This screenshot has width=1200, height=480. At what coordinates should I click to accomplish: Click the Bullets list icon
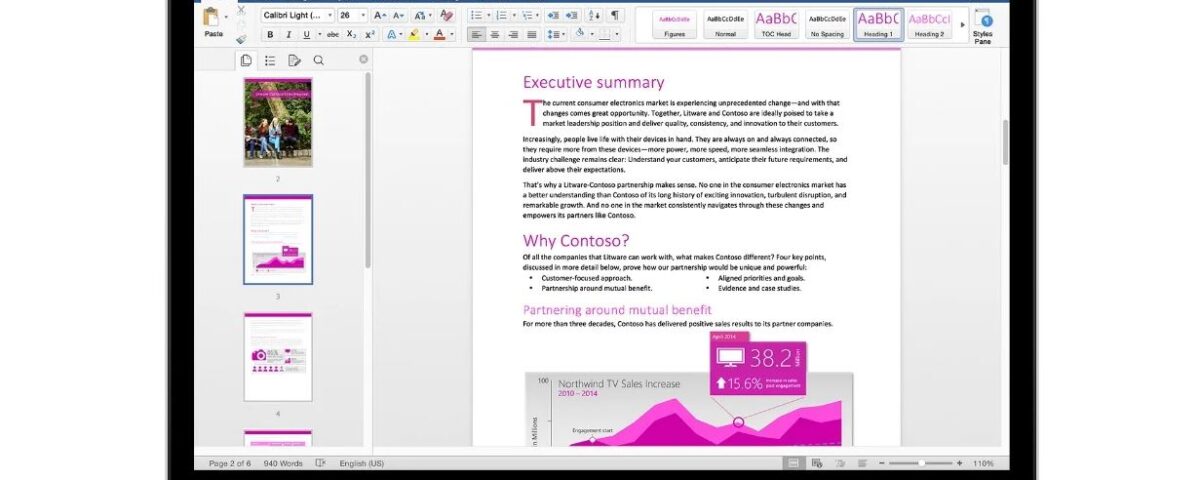coord(477,16)
